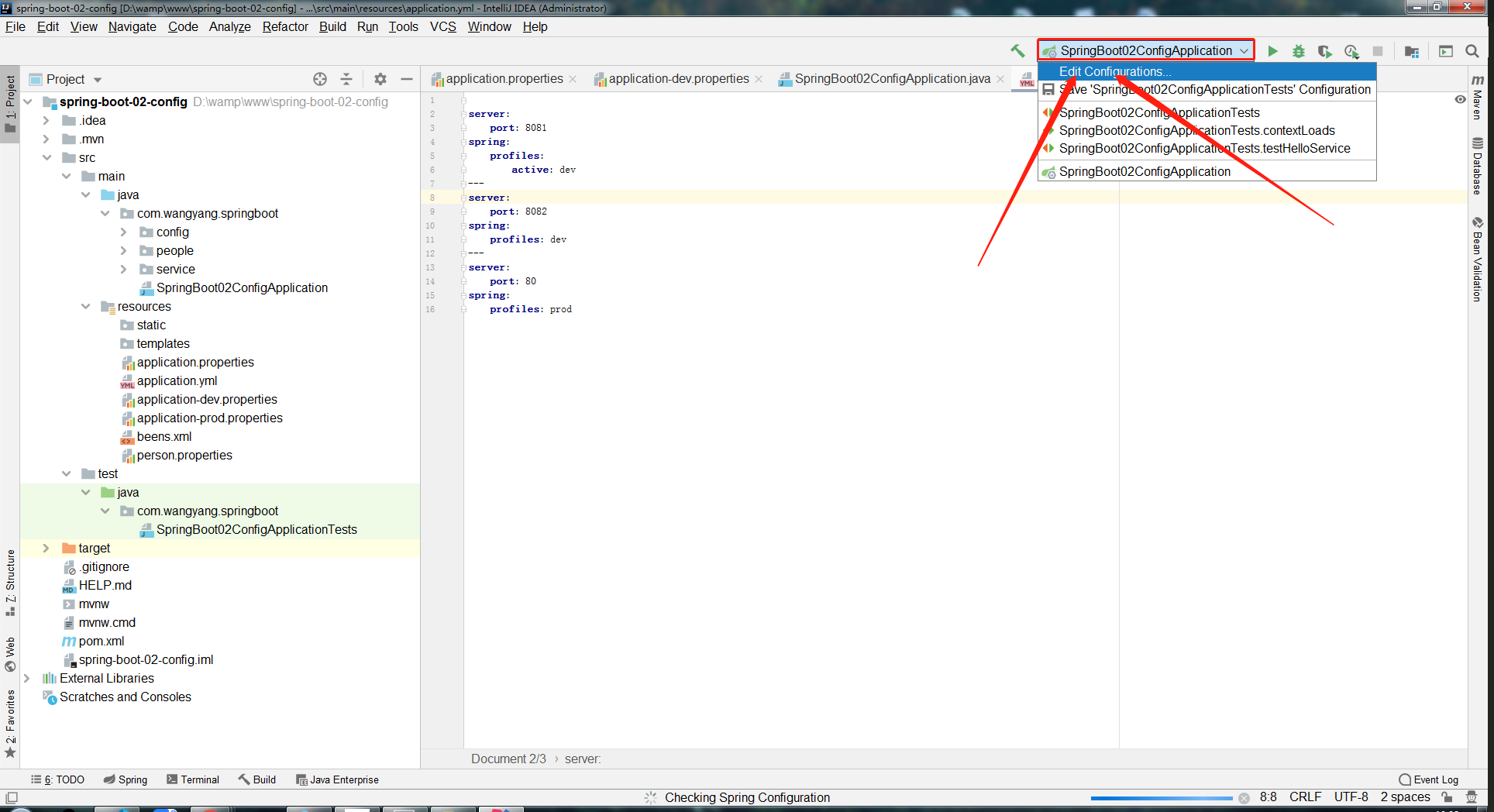Collapse all using the Project panel icon
The height and width of the screenshot is (812, 1494).
coord(346,79)
